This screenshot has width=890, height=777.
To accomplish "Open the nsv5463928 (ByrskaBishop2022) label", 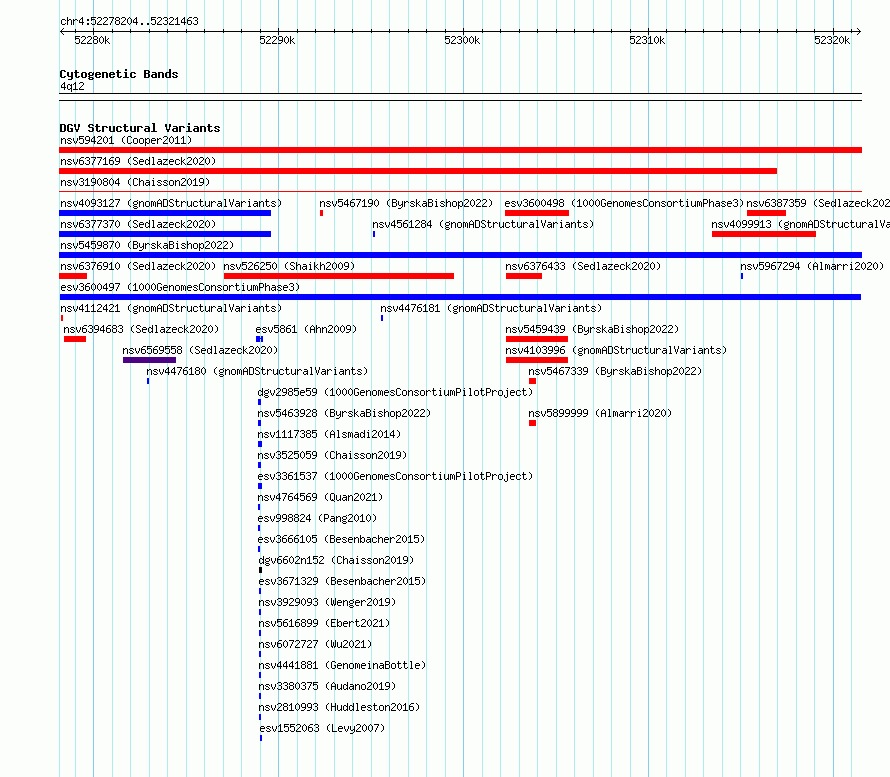I will click(x=344, y=413).
